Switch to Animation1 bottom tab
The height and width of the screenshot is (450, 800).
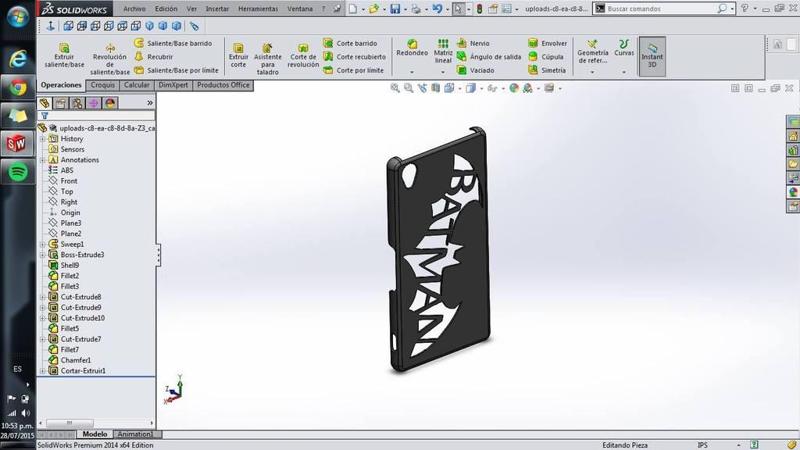click(135, 434)
